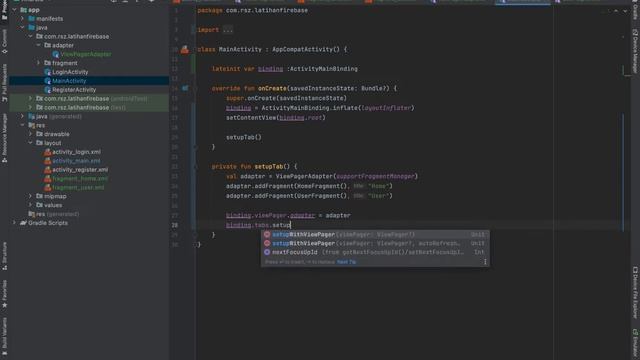Expand the values folder
The image size is (640, 360).
pos(31,205)
